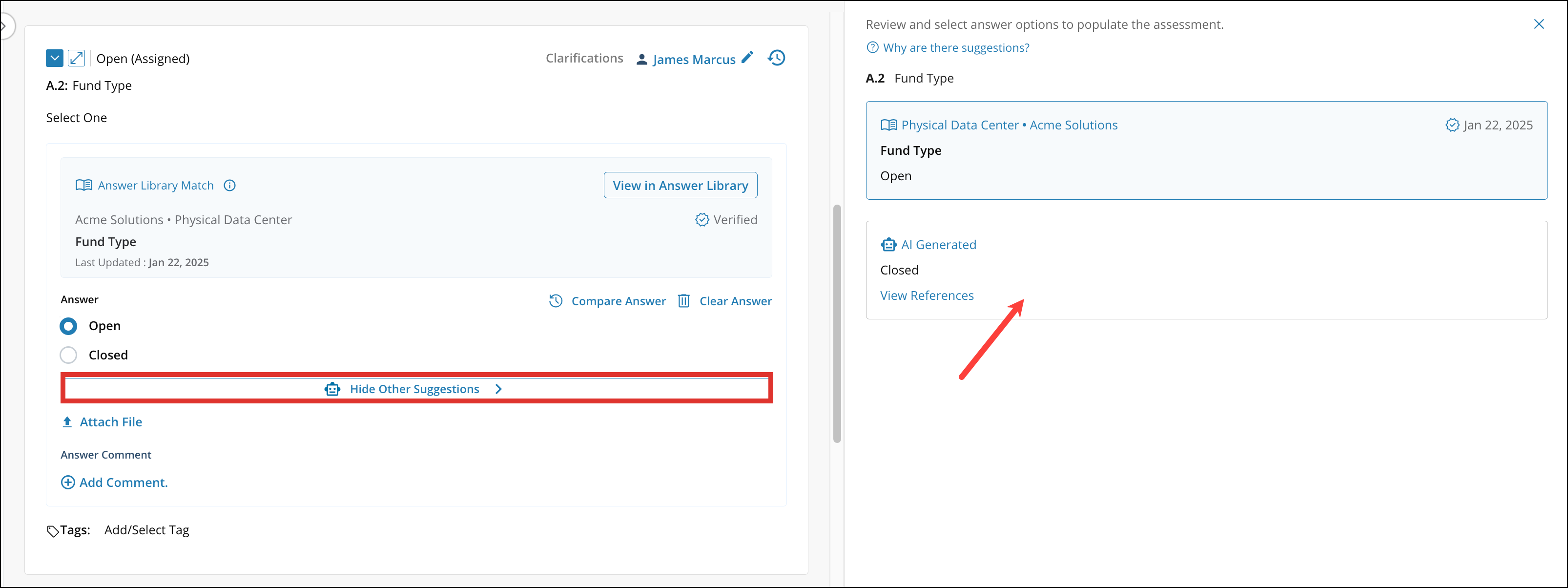The image size is (1568, 588).
Task: Open the Clarifications tab
Action: 584,59
